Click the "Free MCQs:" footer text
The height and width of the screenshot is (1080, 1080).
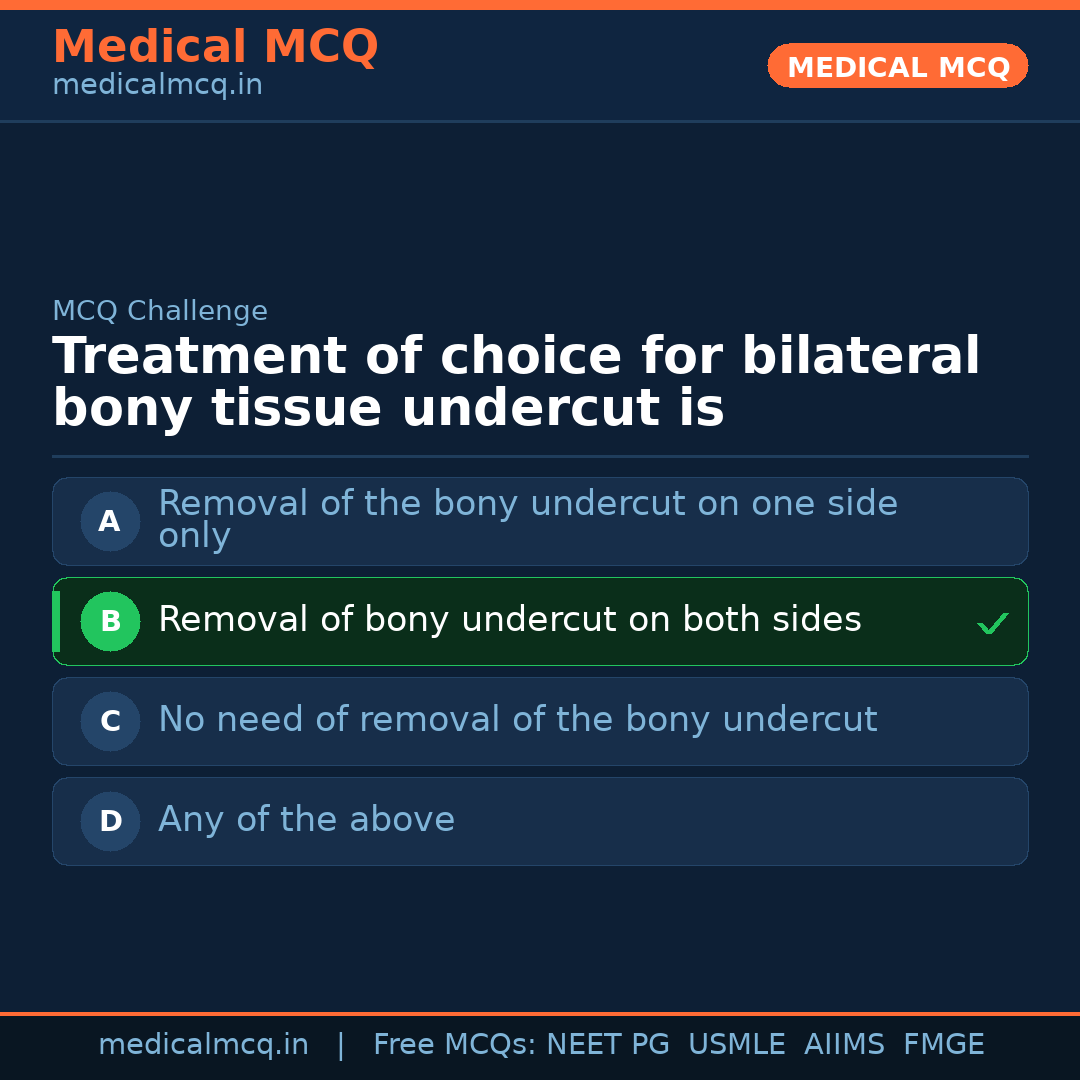455,1045
